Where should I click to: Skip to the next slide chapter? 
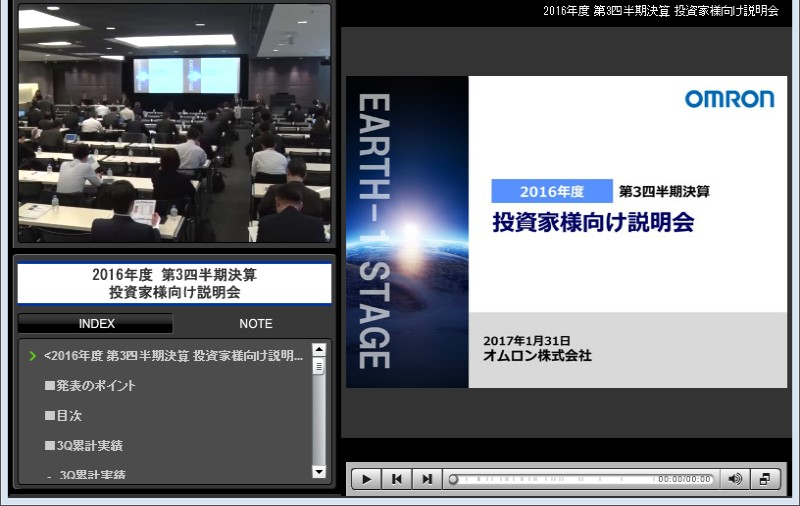(427, 479)
